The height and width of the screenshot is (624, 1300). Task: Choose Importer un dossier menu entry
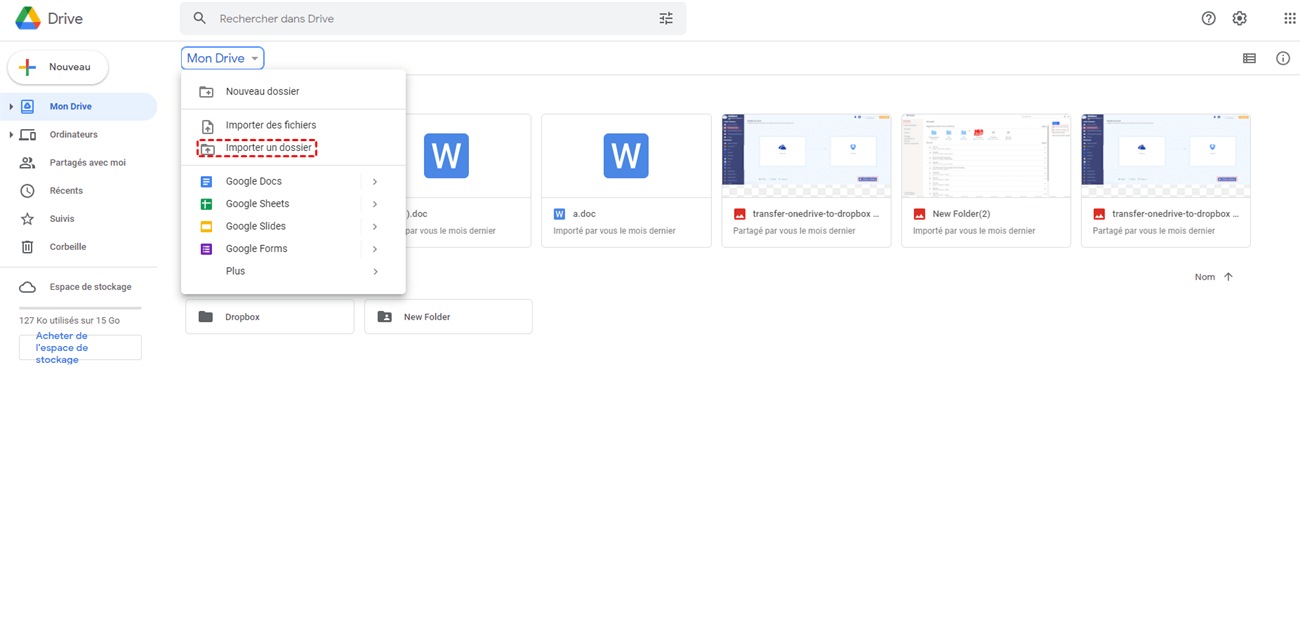(293, 148)
